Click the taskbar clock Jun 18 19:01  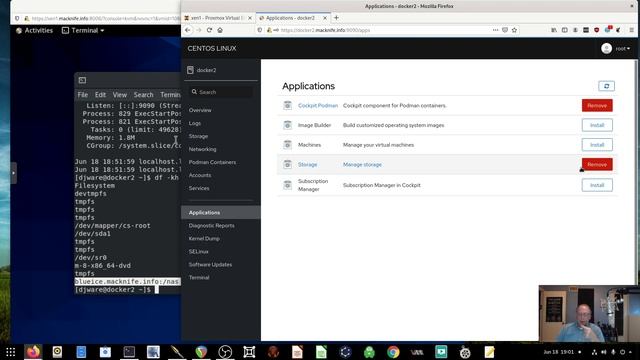pyautogui.click(x=558, y=352)
